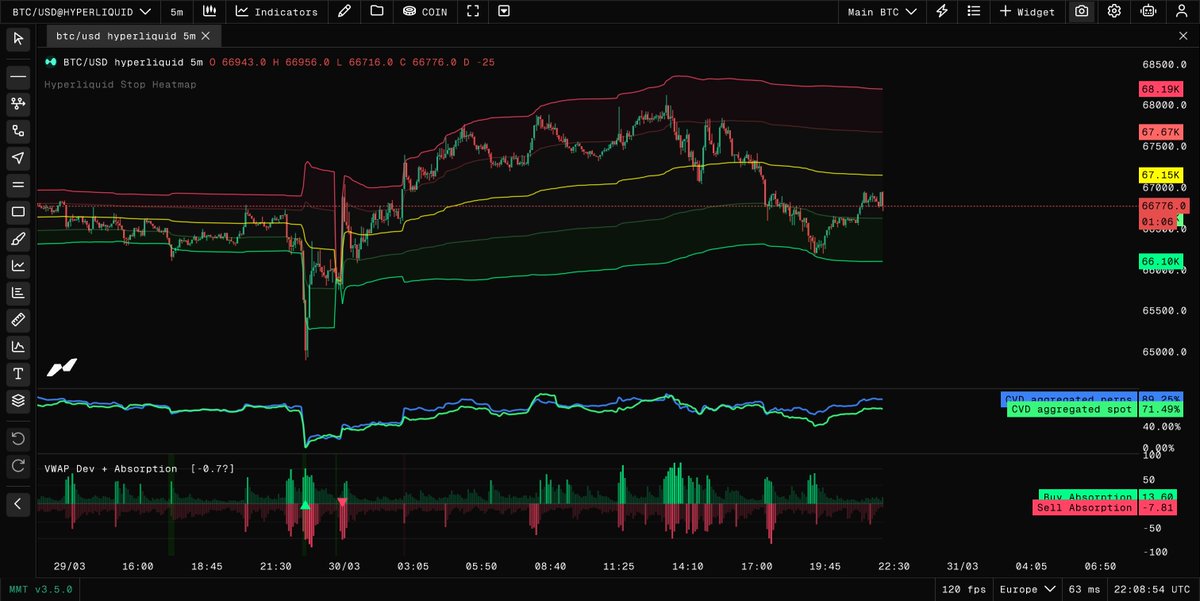Open the drawing layers manager
This screenshot has width=1200, height=601.
point(18,400)
